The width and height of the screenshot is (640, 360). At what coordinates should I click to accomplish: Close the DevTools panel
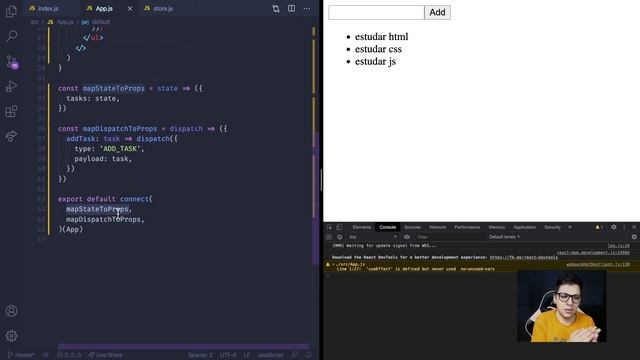pos(634,227)
